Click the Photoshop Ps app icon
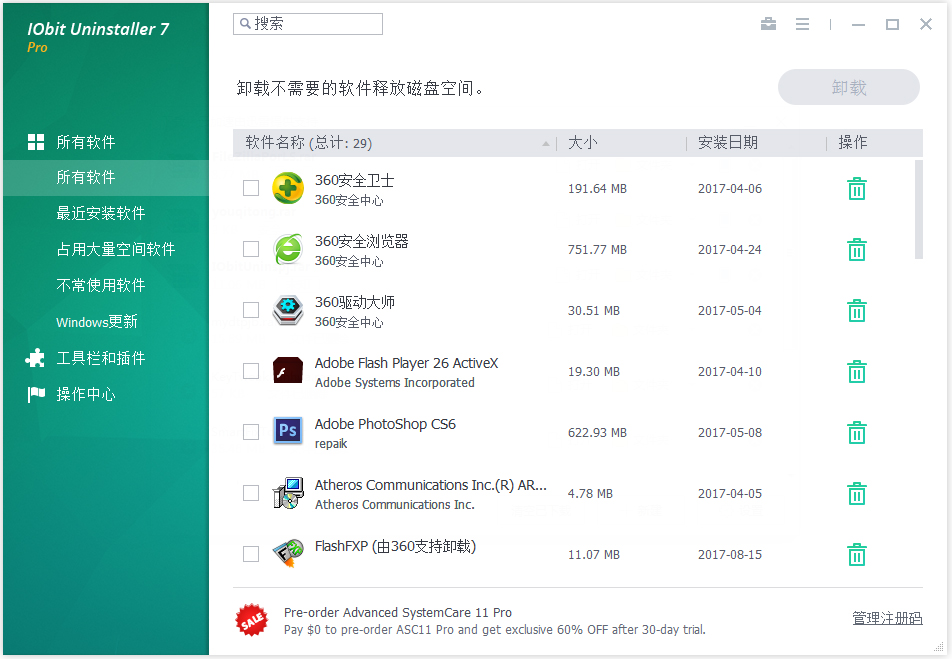 (x=288, y=431)
